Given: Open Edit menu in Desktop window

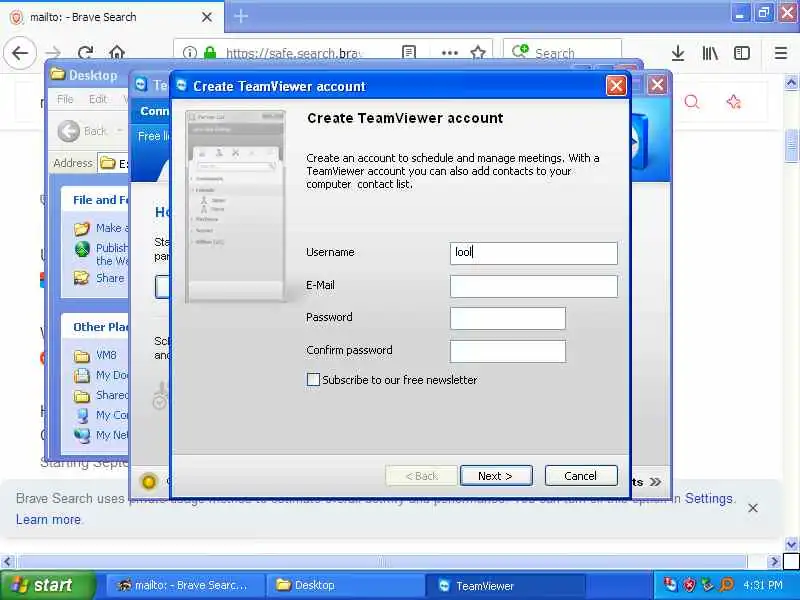Looking at the screenshot, I should click(97, 99).
